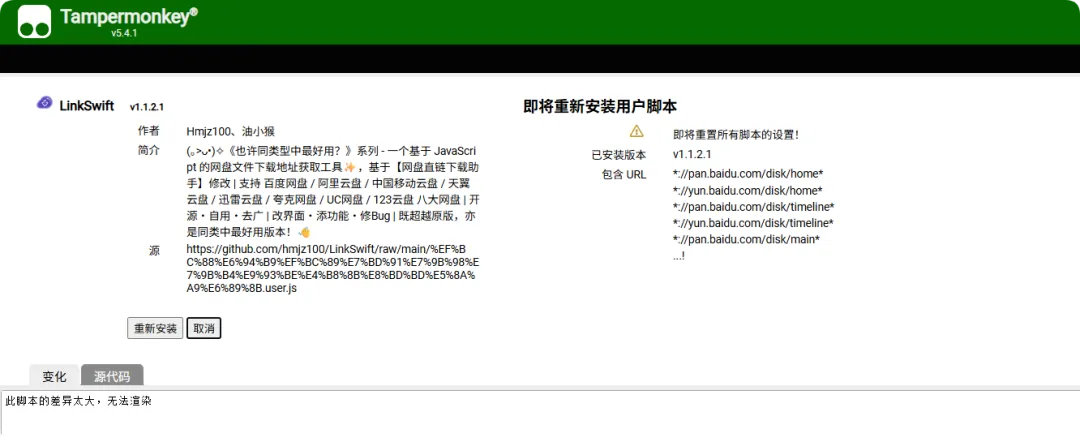The width and height of the screenshot is (1080, 442).
Task: Click the 已安装版本 label
Action: pyautogui.click(x=619, y=155)
